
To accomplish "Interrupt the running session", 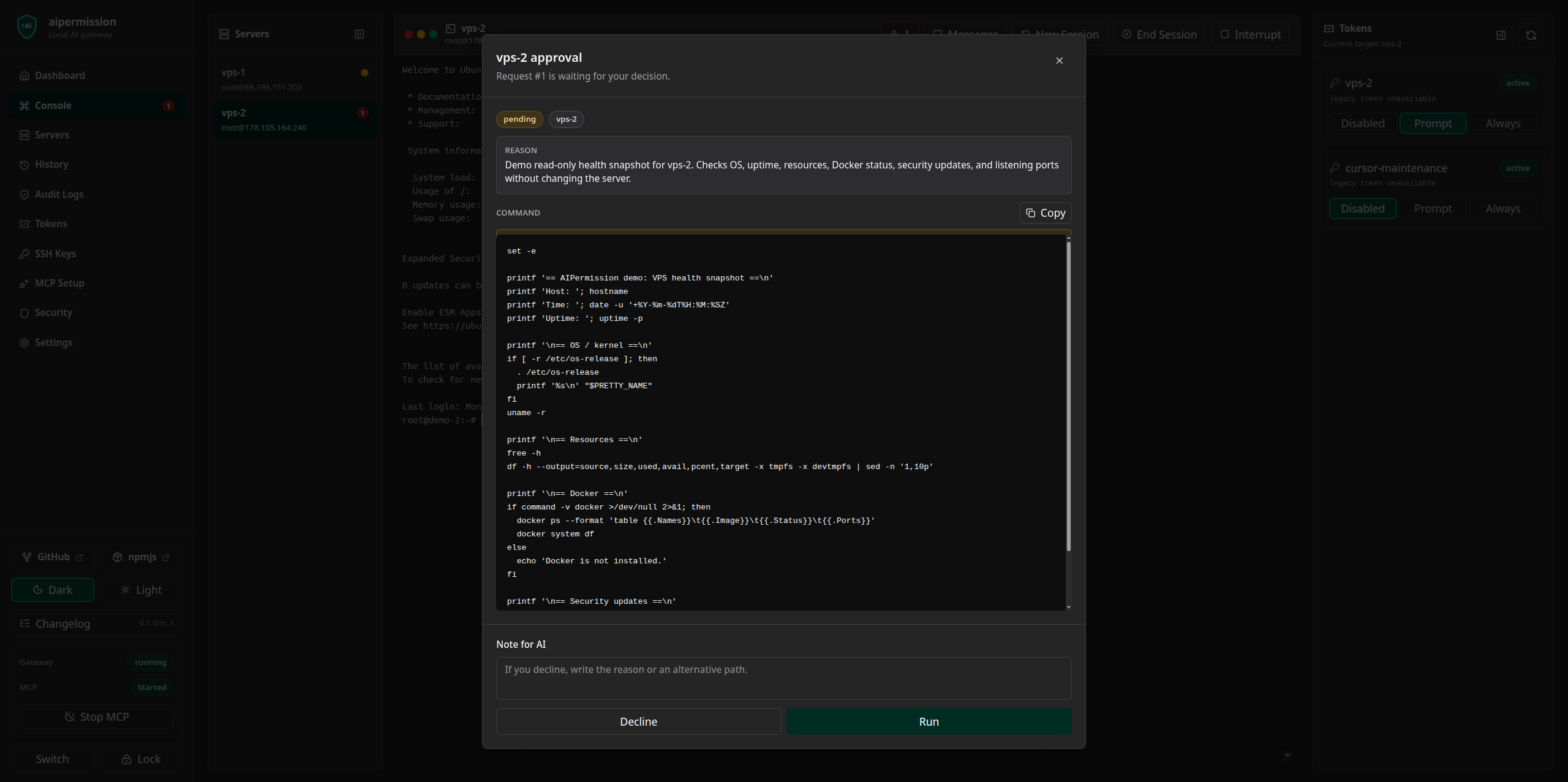I will click(1250, 34).
